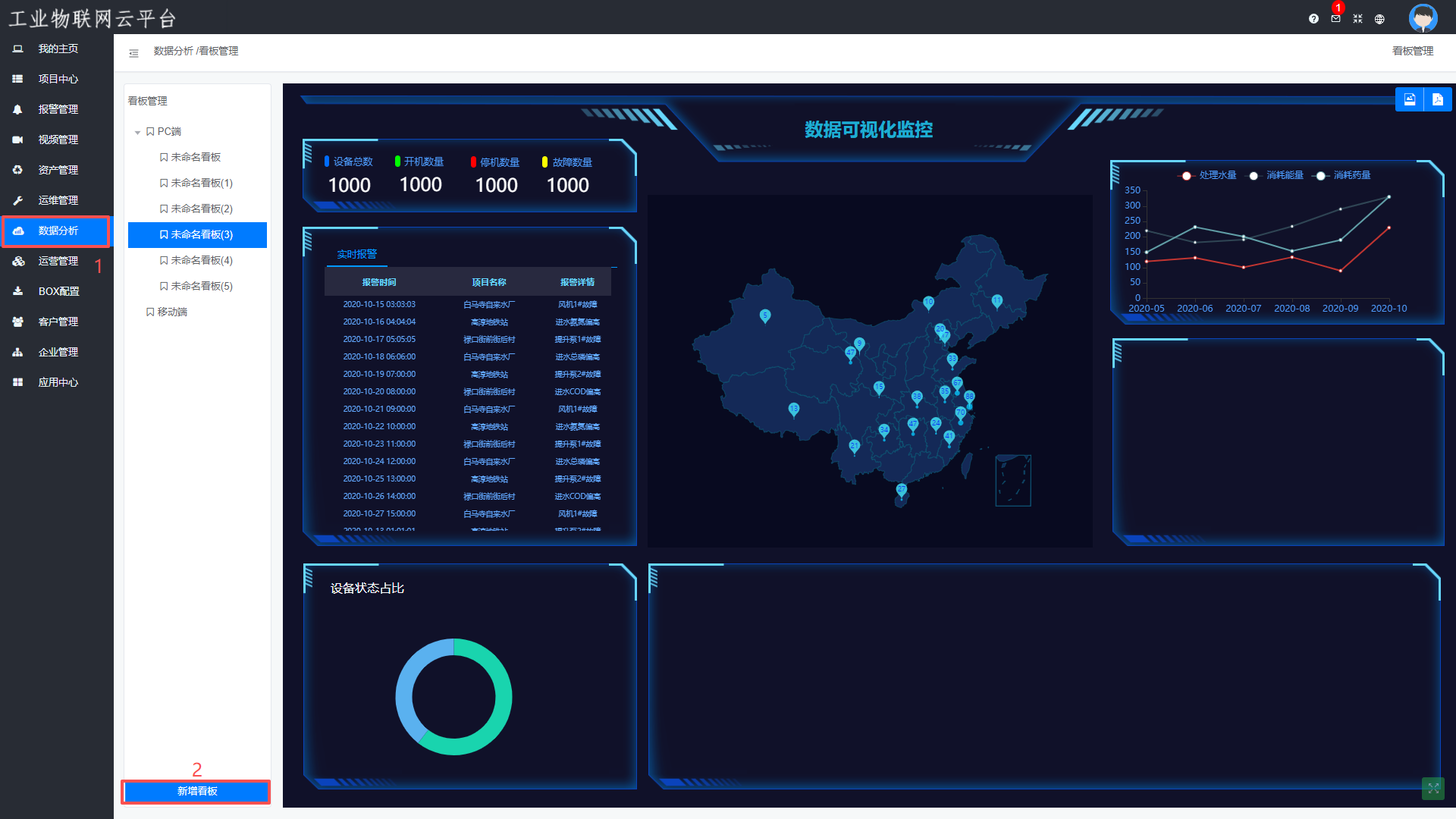Viewport: 1456px width, 819px height.
Task: Click the green expand icon at bottom right
Action: 1432,788
